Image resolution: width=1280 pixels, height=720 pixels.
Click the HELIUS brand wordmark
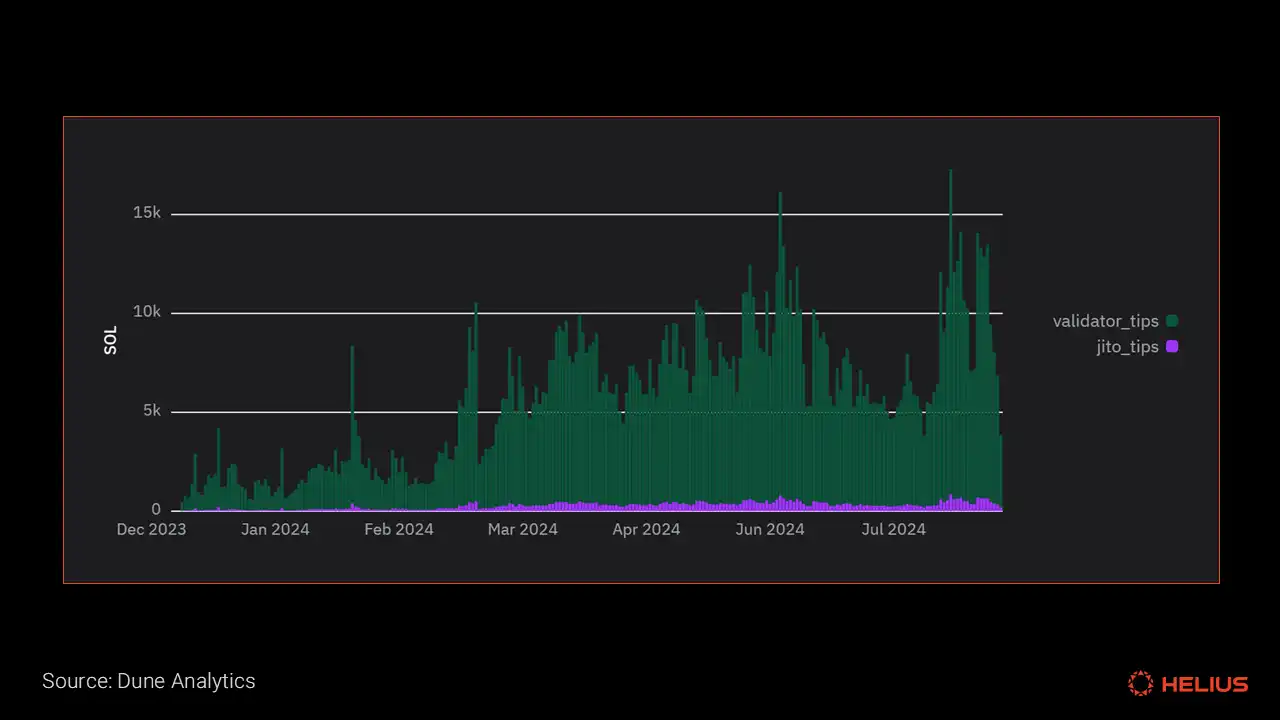[x=1205, y=685]
